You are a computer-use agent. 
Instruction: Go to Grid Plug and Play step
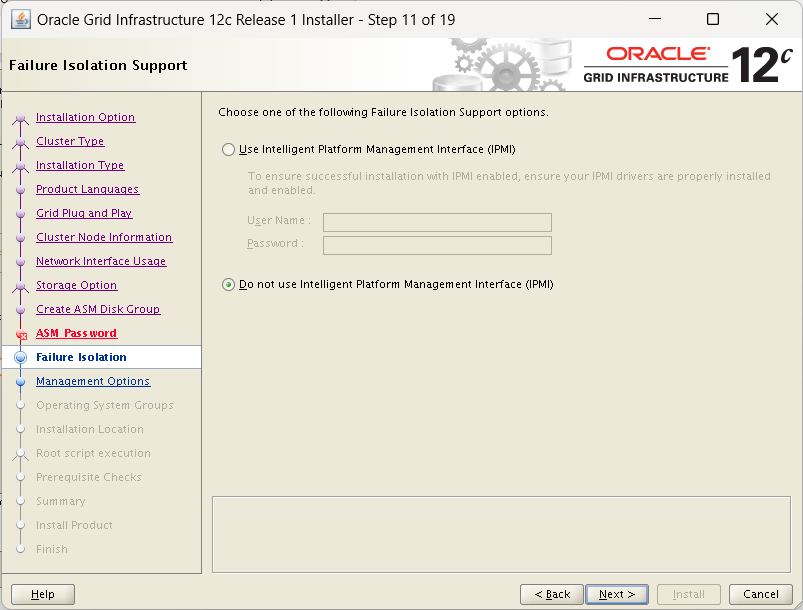point(84,213)
